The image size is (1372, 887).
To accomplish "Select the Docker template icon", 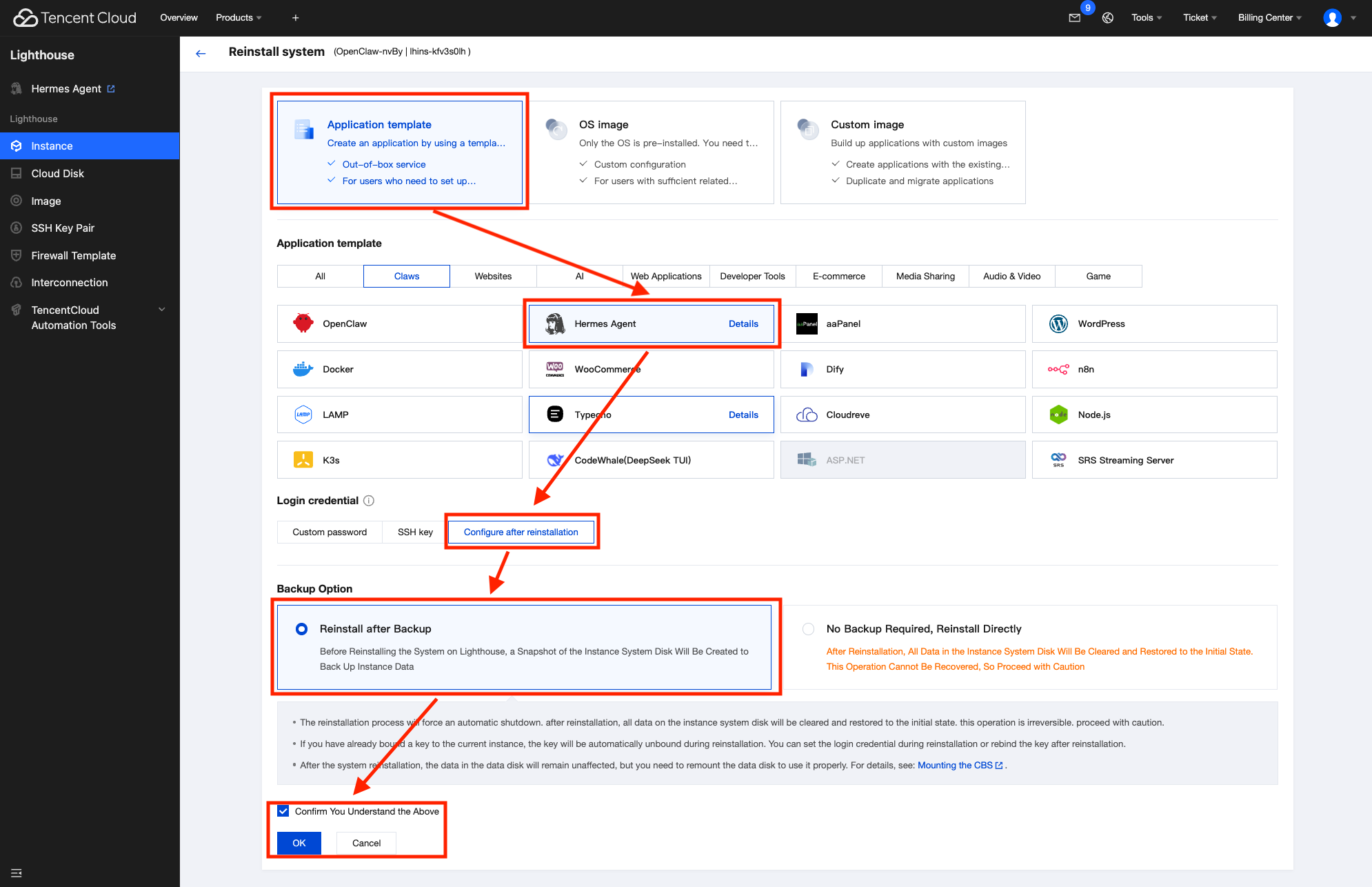I will pyautogui.click(x=303, y=369).
